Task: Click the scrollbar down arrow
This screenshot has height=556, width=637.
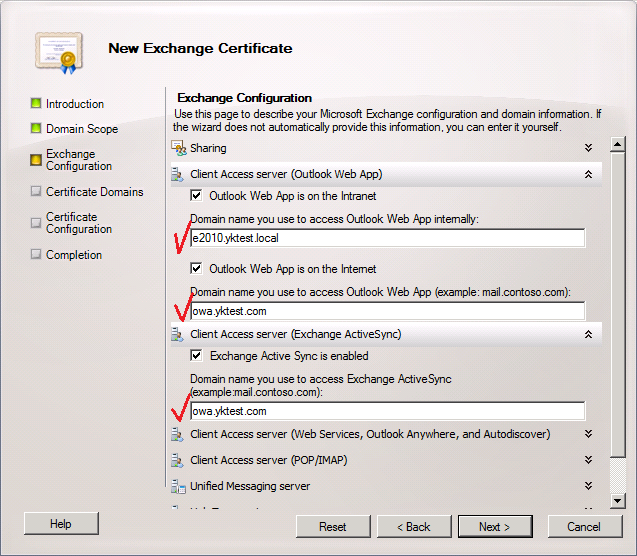Action: click(x=618, y=500)
